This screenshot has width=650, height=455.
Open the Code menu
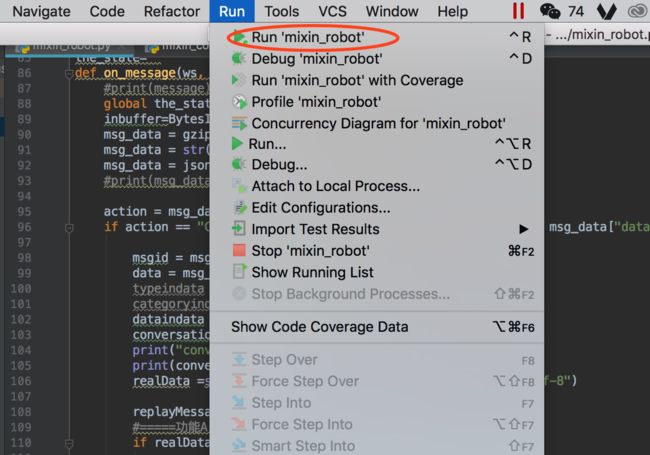(x=107, y=11)
